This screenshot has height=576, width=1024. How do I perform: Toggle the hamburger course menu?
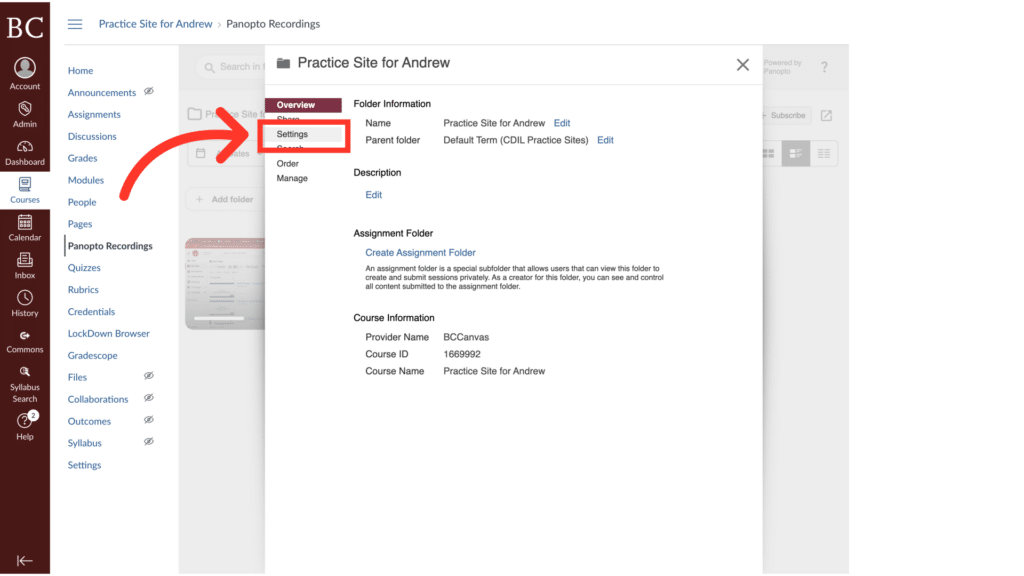point(75,24)
